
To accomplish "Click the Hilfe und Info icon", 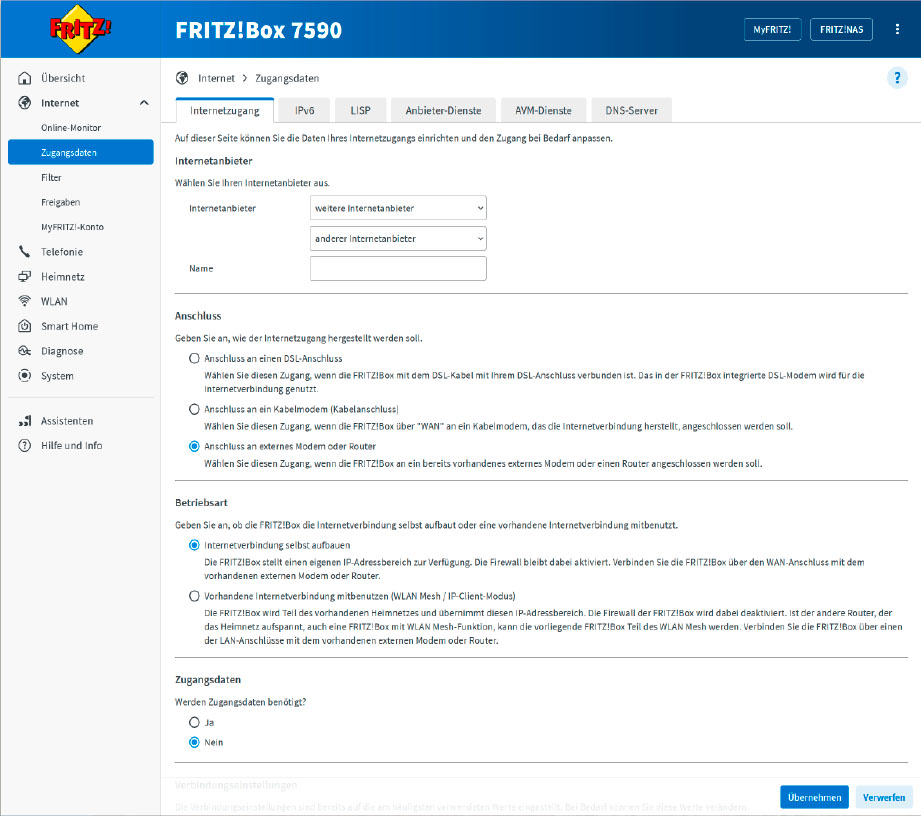I will (25, 445).
